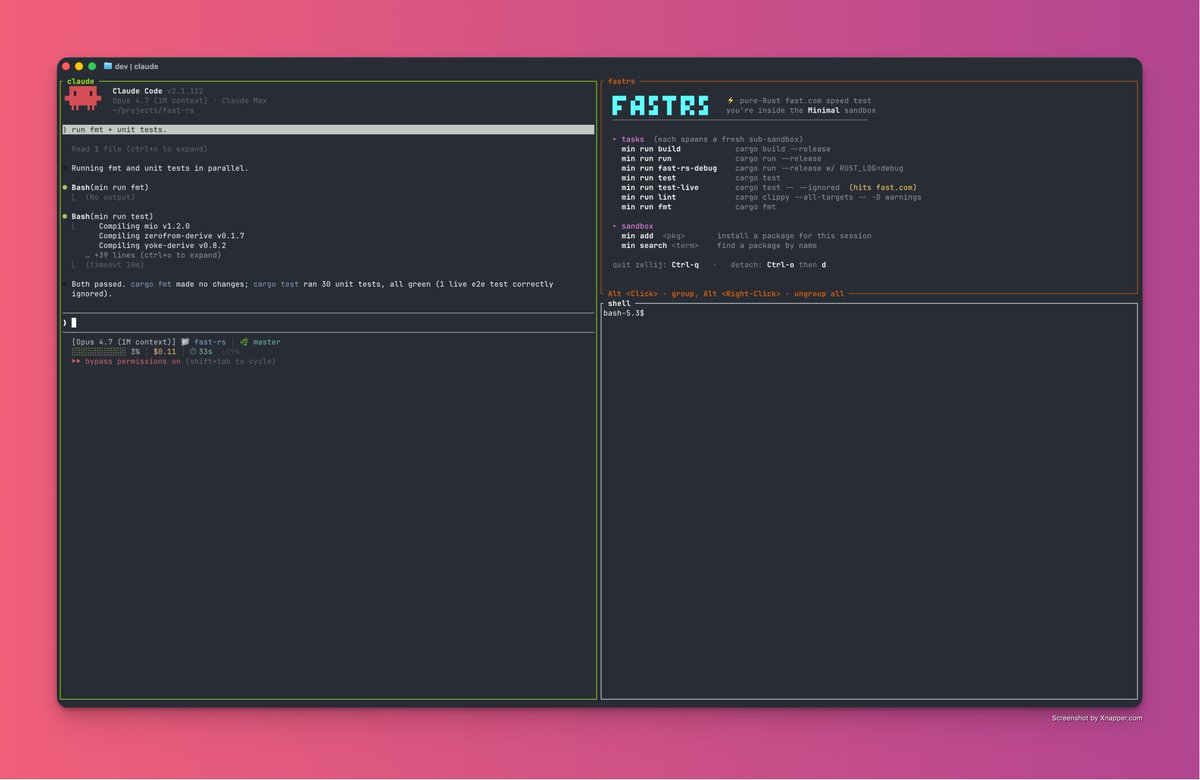1200x780 pixels.
Task: Click 'cargo test' in the Both passed summary
Action: pyautogui.click(x=276, y=284)
